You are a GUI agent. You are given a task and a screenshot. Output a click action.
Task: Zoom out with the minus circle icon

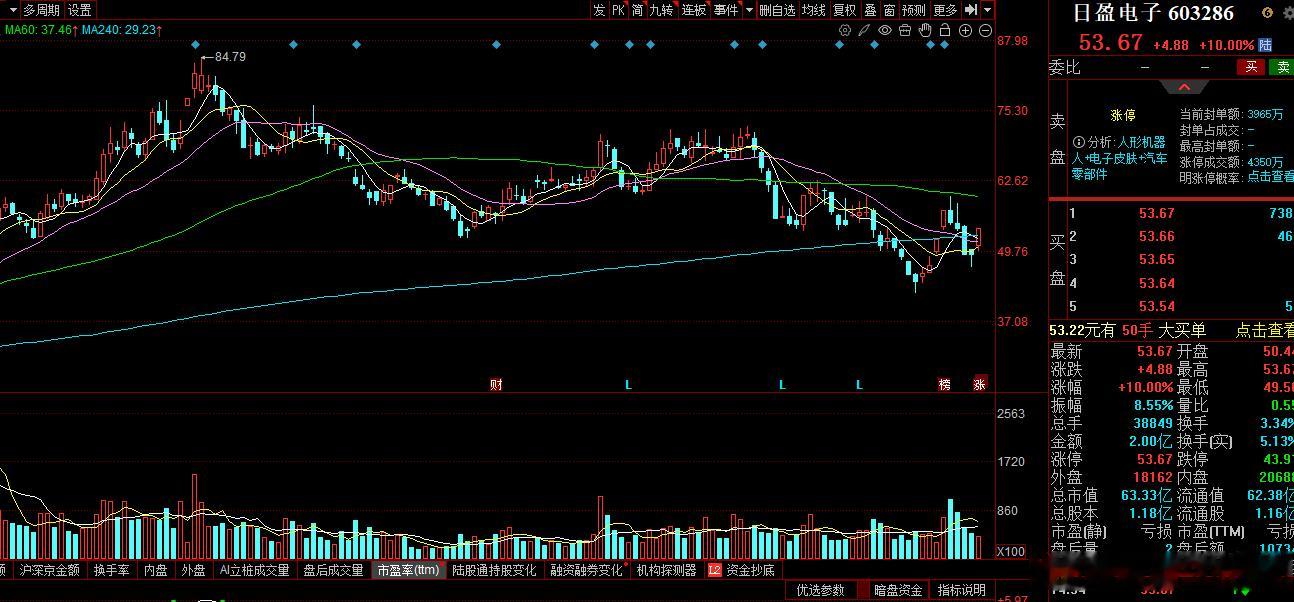986,30
